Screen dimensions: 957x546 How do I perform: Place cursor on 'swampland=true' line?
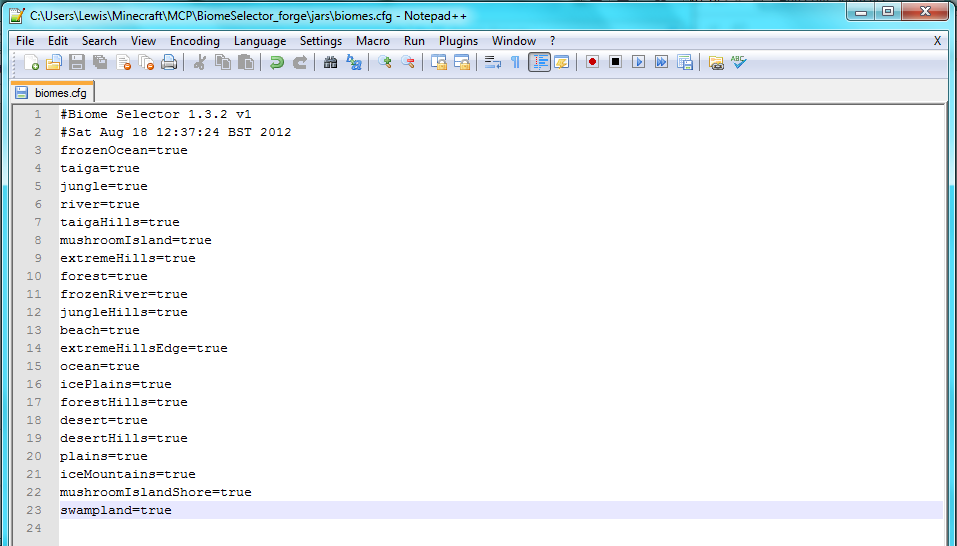[116, 510]
